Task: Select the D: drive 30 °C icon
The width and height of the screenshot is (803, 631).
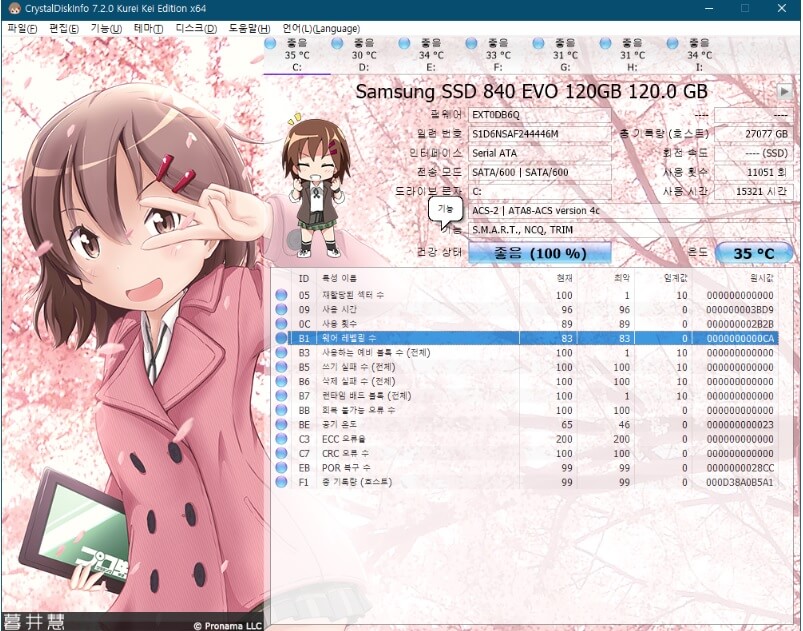Action: (337, 44)
